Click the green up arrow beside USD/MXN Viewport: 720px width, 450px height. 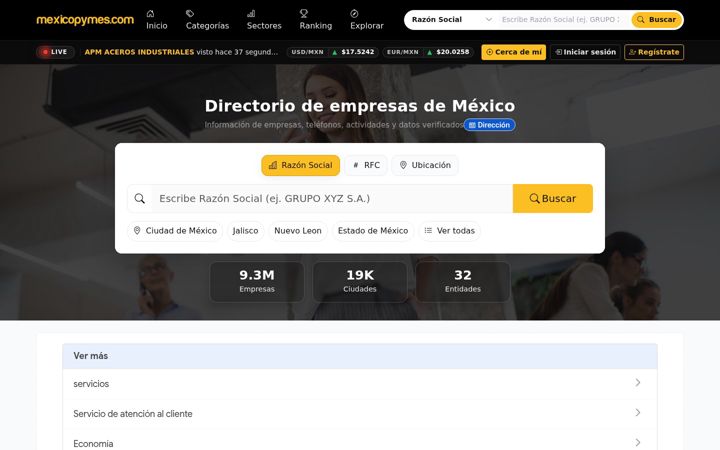point(335,52)
